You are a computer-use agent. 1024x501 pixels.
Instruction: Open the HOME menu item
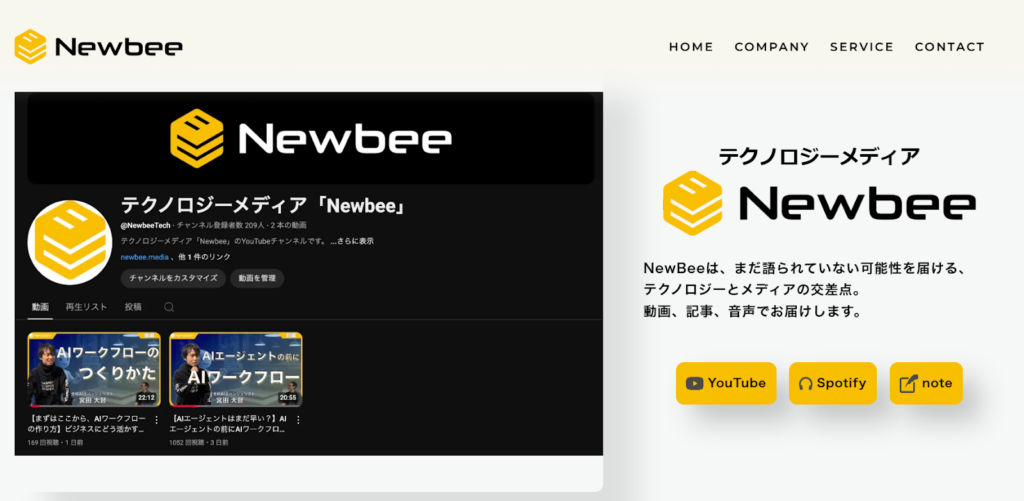coord(691,47)
